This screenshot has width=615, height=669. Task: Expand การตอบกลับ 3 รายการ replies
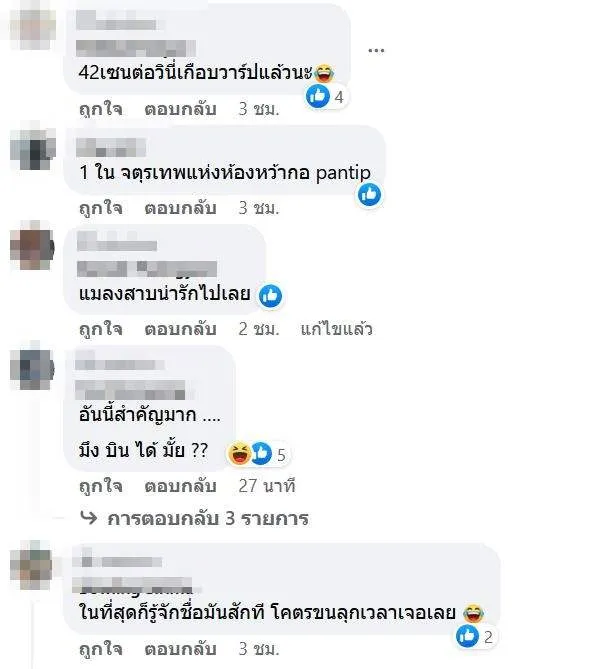pyautogui.click(x=208, y=518)
